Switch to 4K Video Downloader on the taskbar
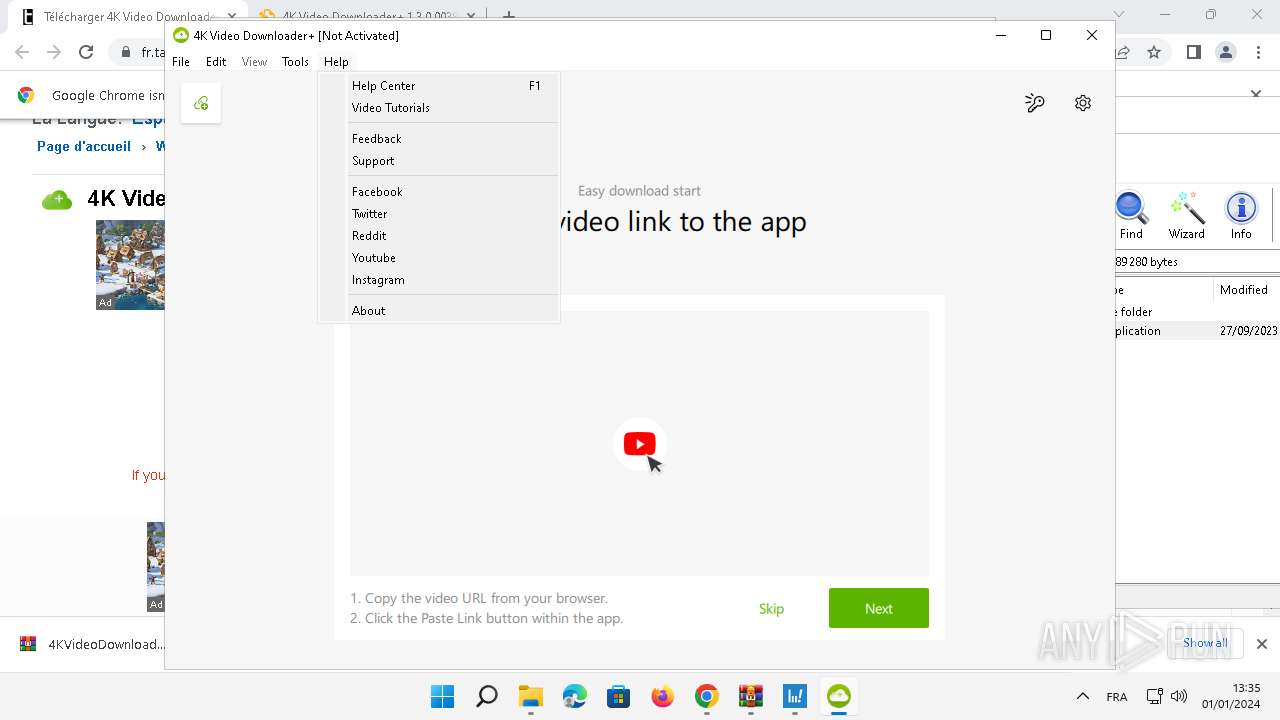This screenshot has height=720, width=1280. (838, 696)
